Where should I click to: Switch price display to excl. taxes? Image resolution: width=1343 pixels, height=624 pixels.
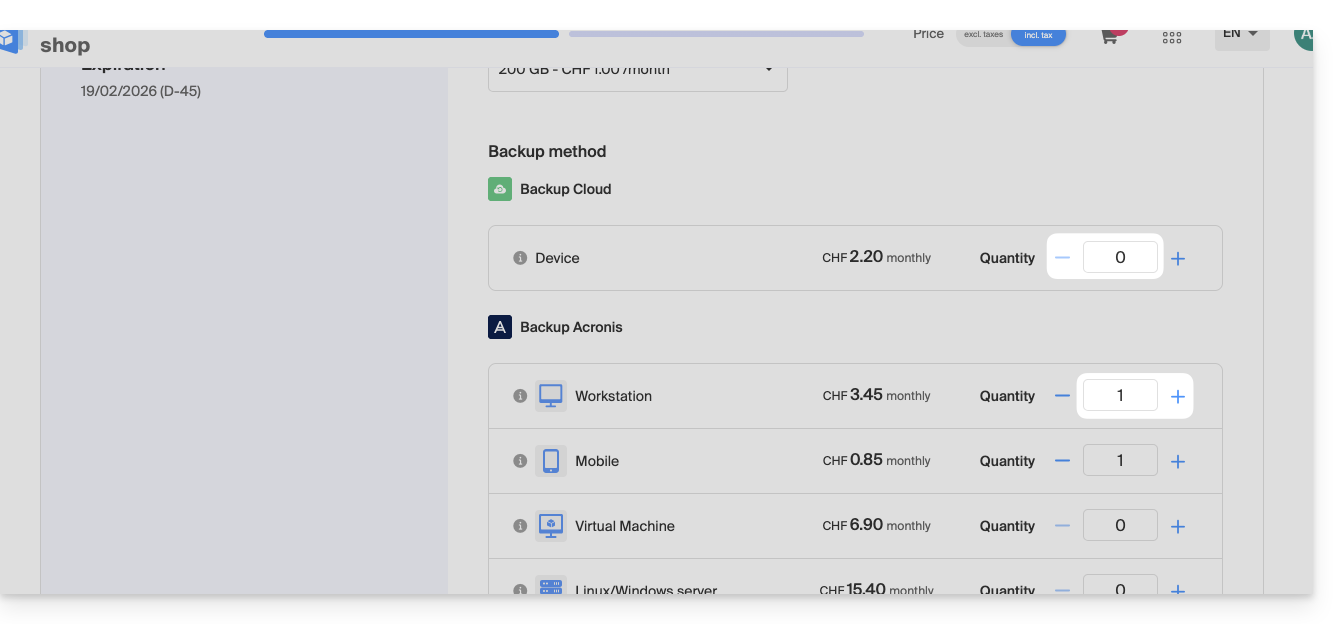(x=983, y=36)
